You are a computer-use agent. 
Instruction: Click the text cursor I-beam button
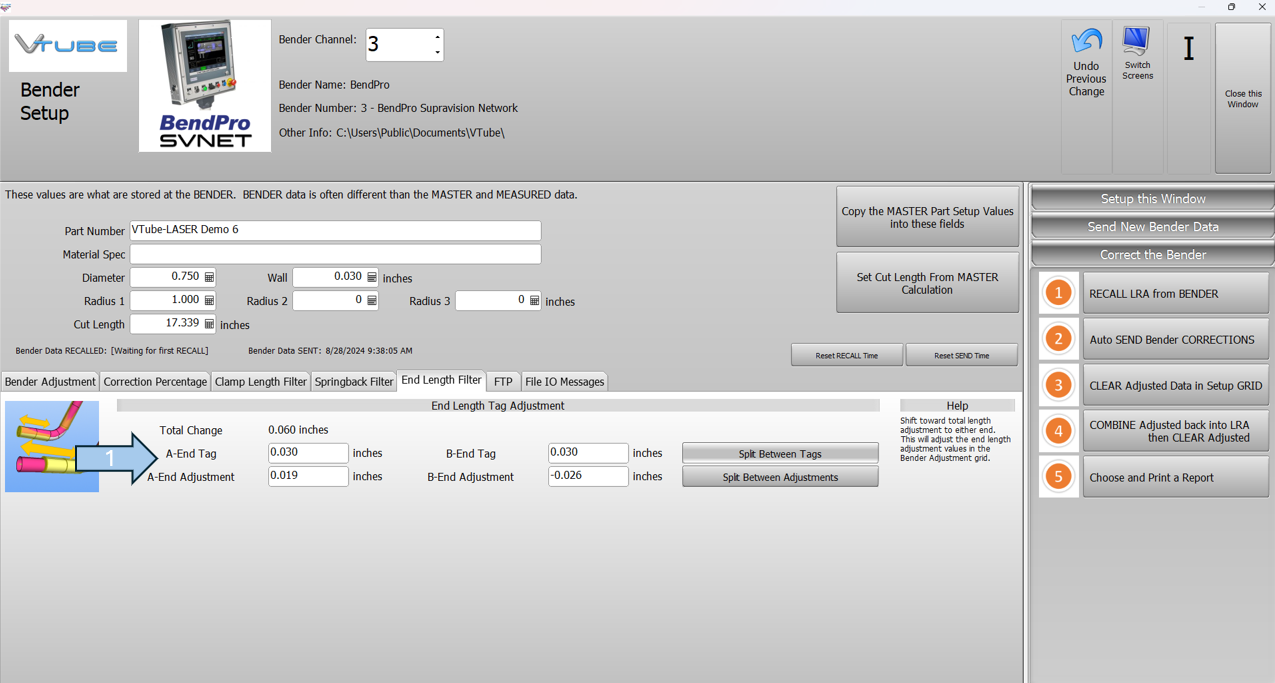pyautogui.click(x=1189, y=48)
